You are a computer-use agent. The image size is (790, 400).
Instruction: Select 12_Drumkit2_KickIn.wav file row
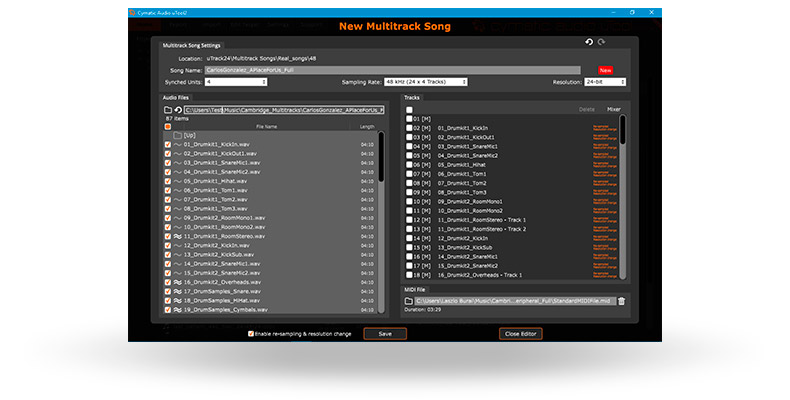(x=270, y=245)
